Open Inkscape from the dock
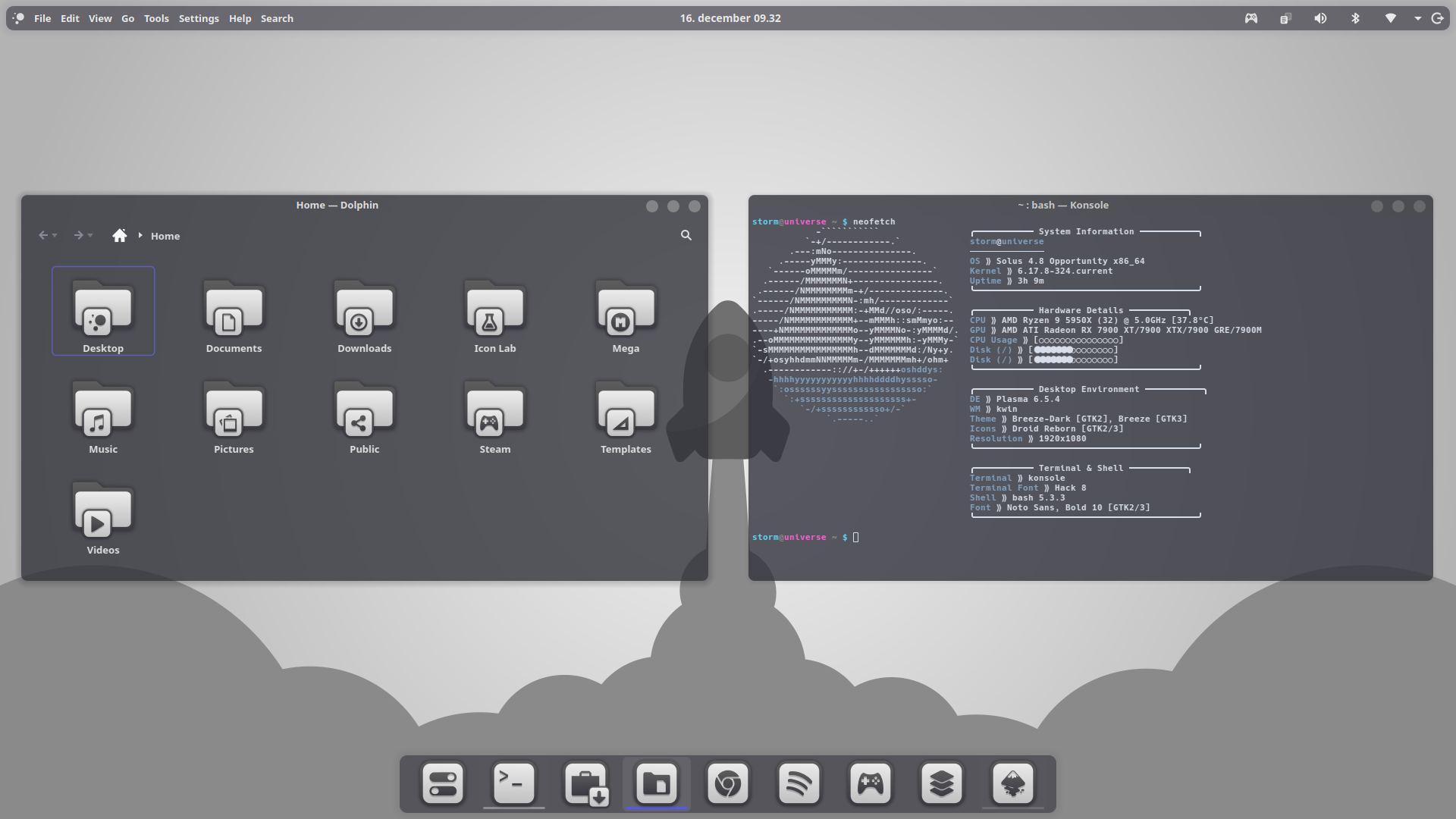 pyautogui.click(x=1013, y=783)
